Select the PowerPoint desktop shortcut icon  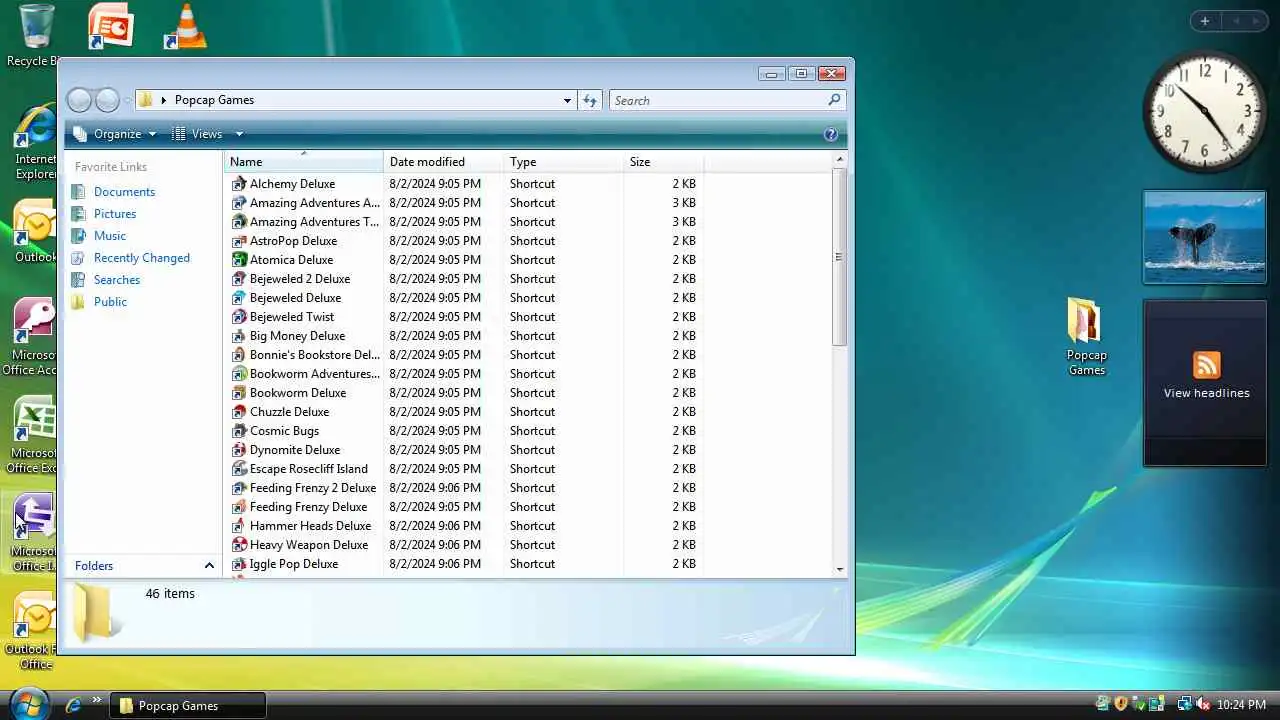pos(110,27)
